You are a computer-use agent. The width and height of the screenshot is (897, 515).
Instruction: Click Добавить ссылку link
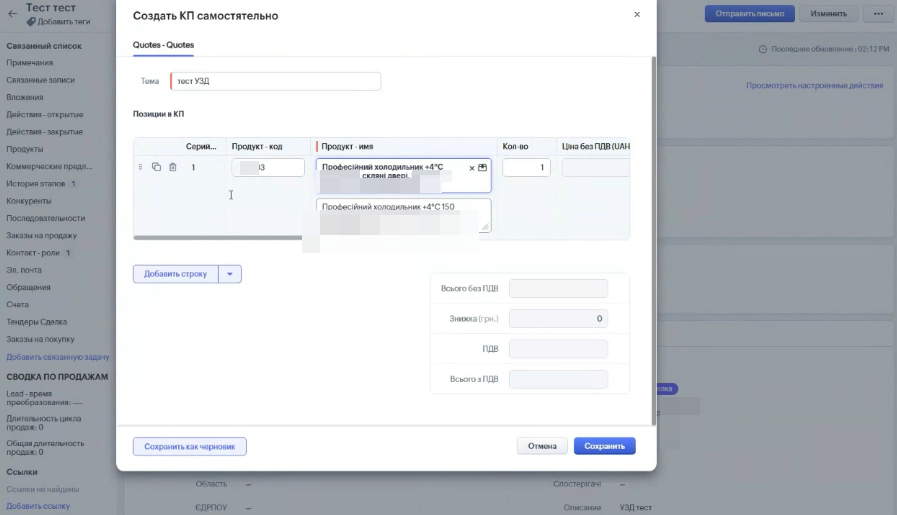(x=38, y=506)
